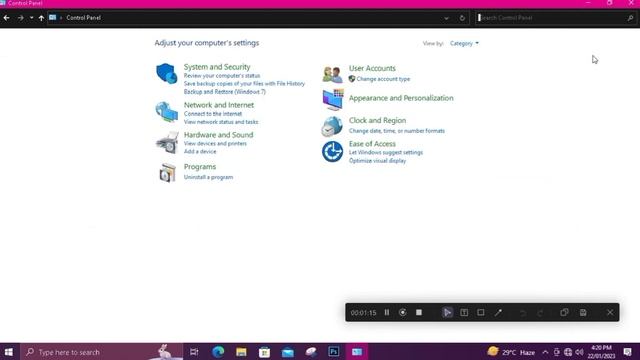Open Photoshop from the taskbar
This screenshot has width=640, height=360.
[334, 352]
